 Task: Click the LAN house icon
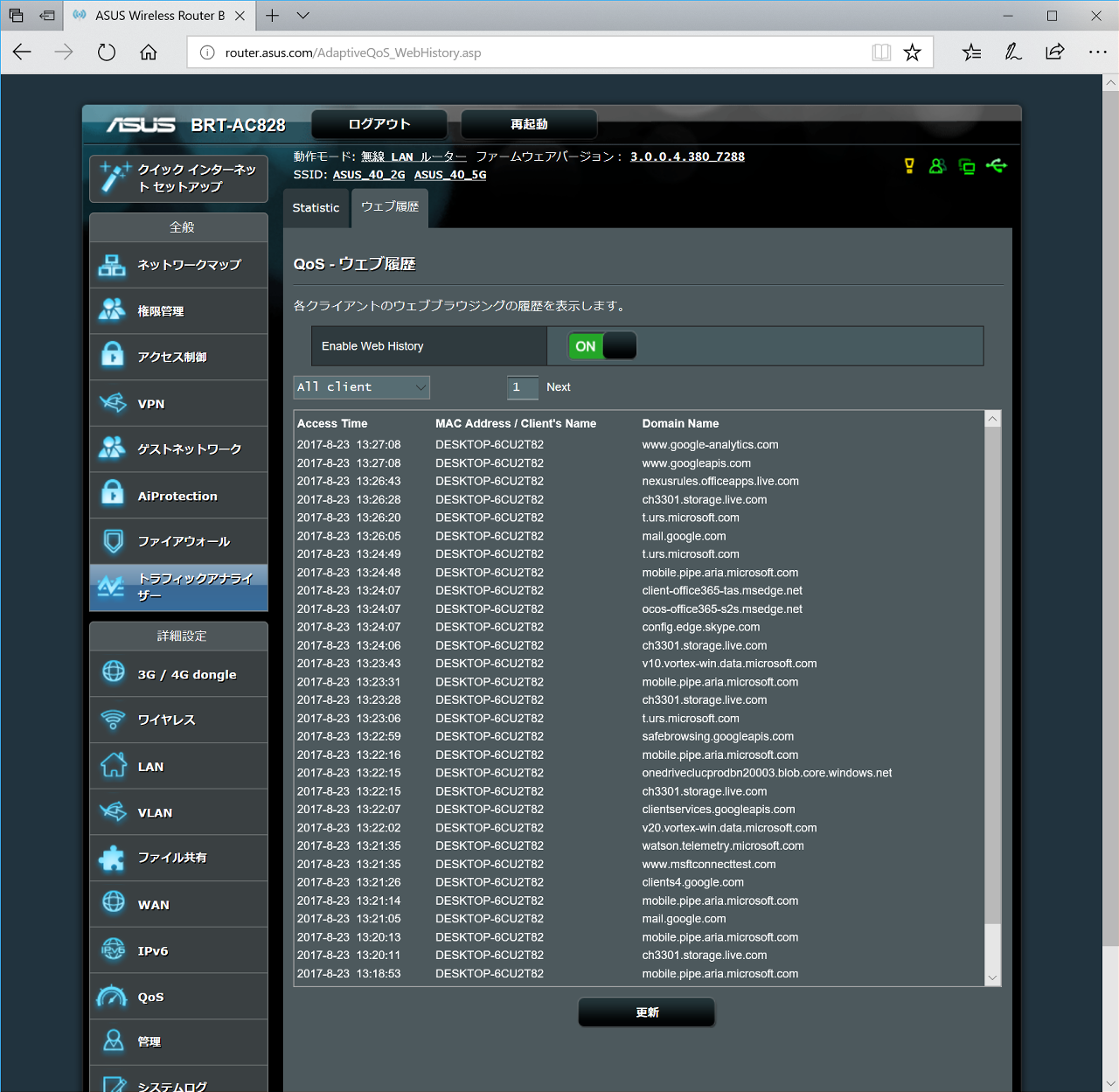click(114, 765)
